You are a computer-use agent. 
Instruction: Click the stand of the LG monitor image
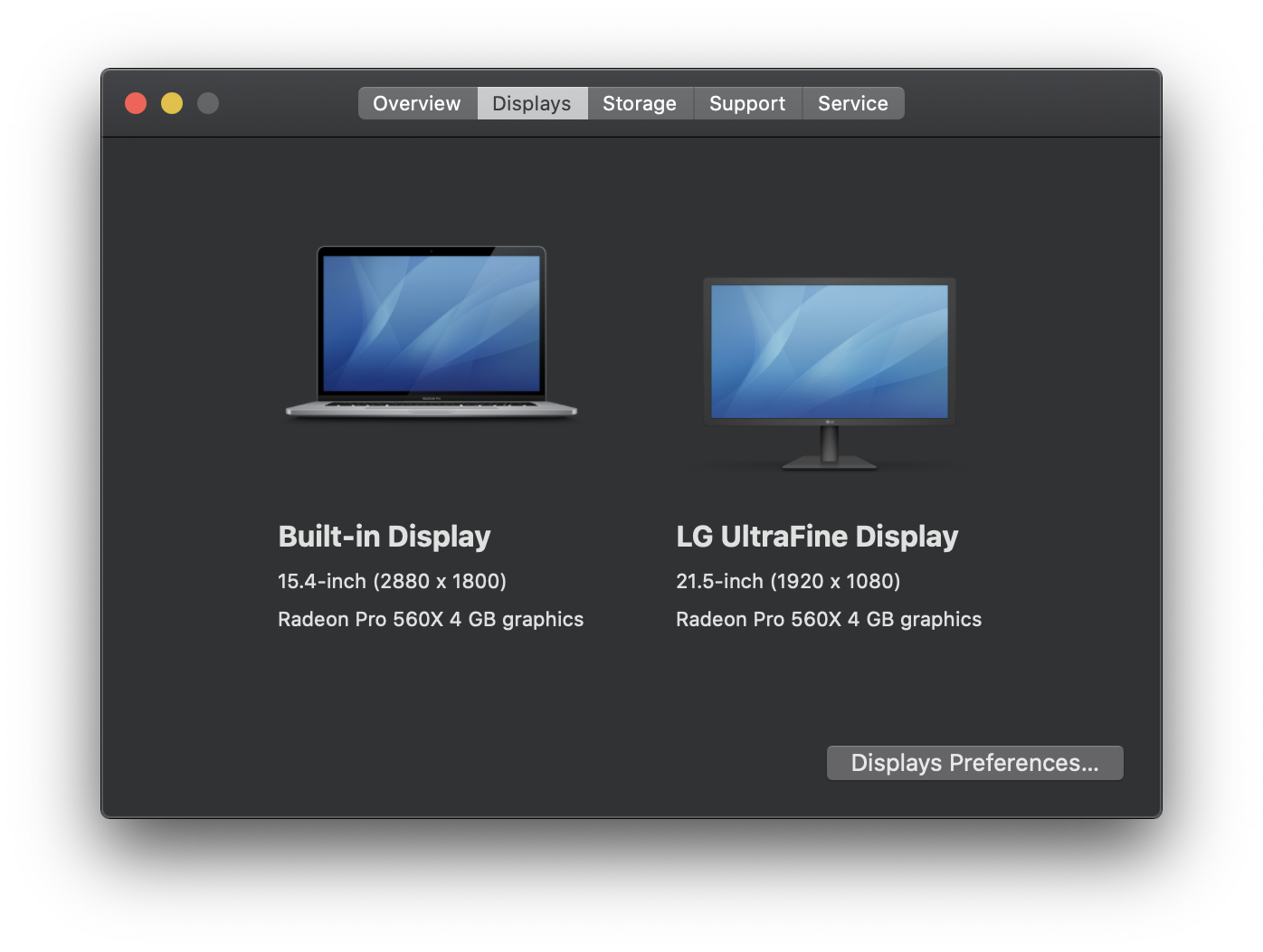(x=828, y=448)
